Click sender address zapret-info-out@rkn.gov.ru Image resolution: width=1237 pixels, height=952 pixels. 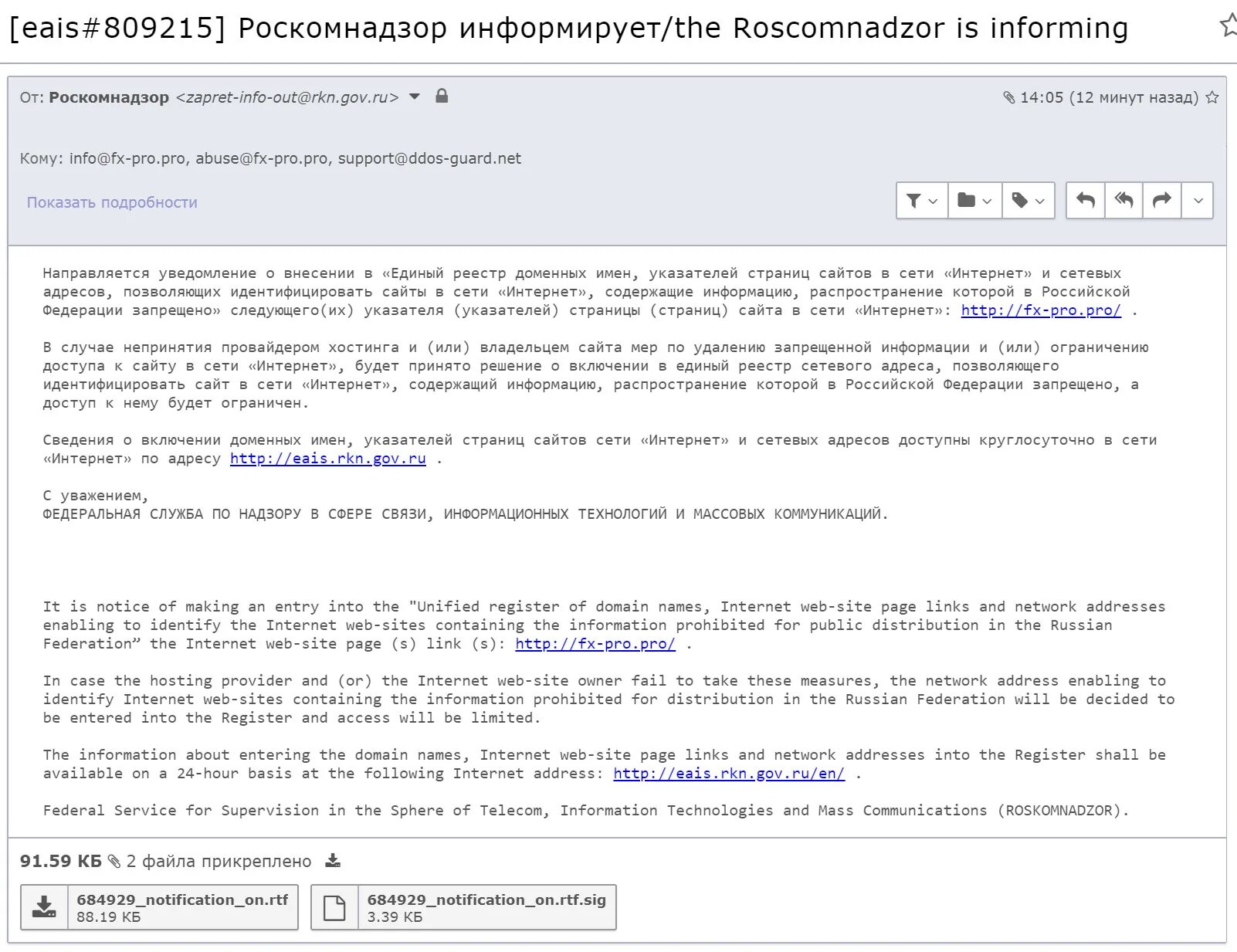click(287, 97)
